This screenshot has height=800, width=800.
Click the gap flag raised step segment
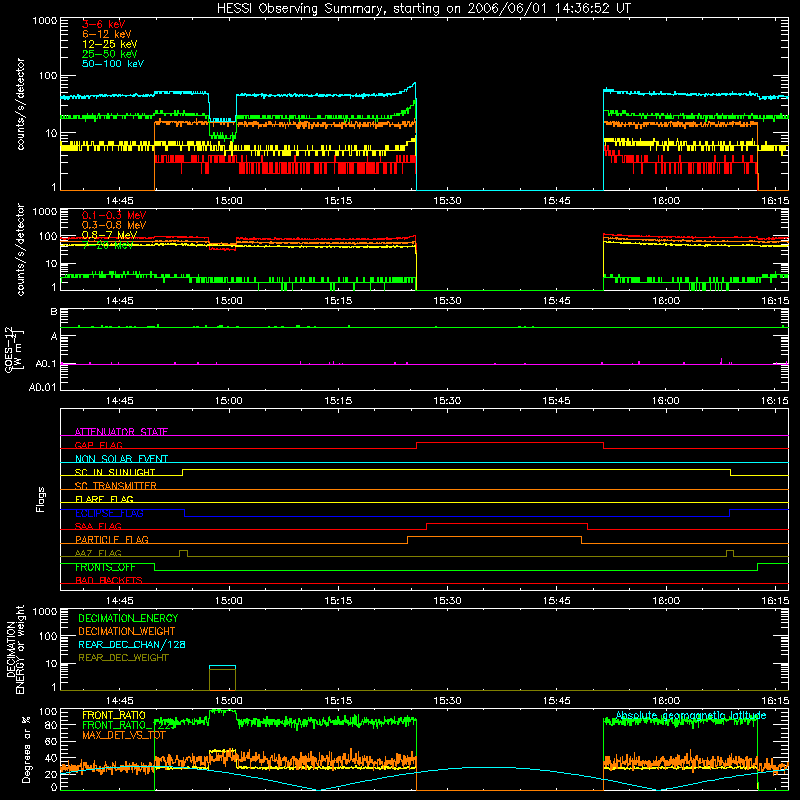pos(510,443)
